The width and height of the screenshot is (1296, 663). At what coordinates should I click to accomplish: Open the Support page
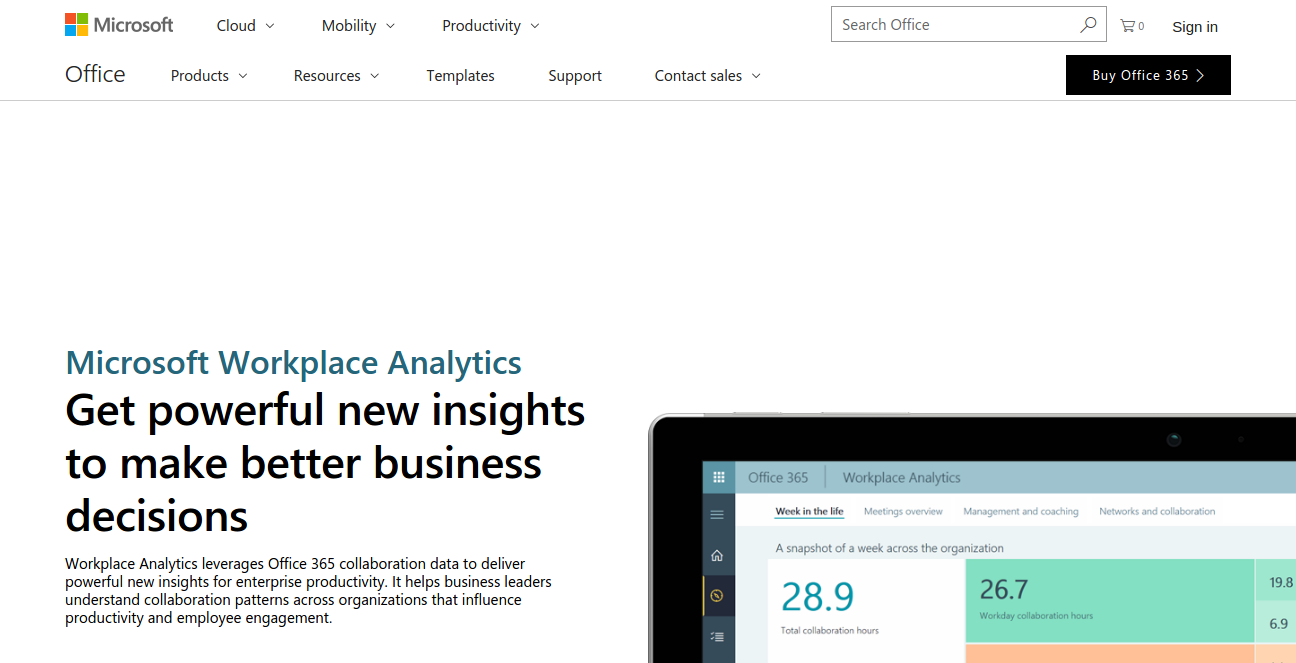coord(575,76)
